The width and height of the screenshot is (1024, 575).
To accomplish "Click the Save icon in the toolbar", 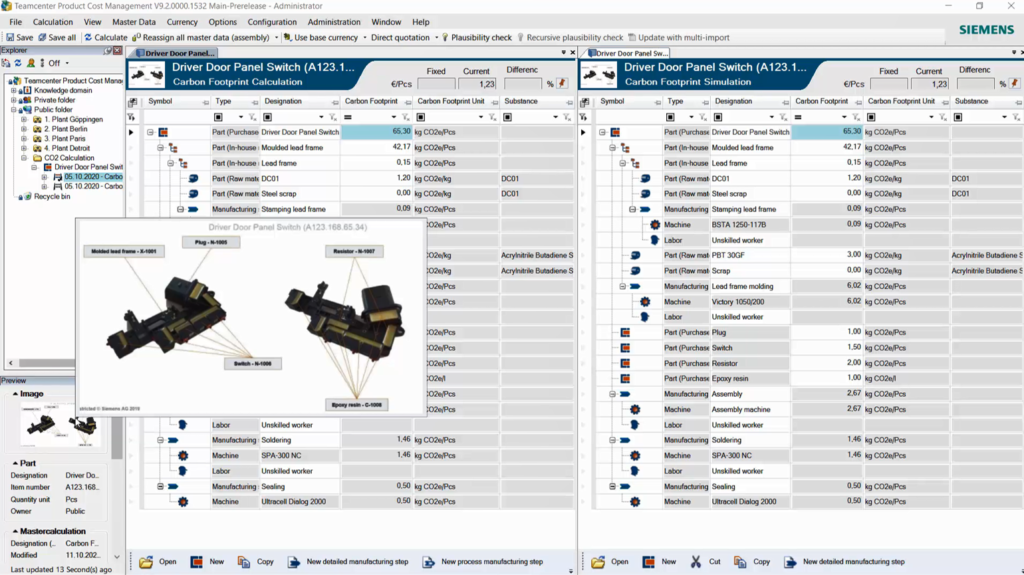I will tap(10, 37).
